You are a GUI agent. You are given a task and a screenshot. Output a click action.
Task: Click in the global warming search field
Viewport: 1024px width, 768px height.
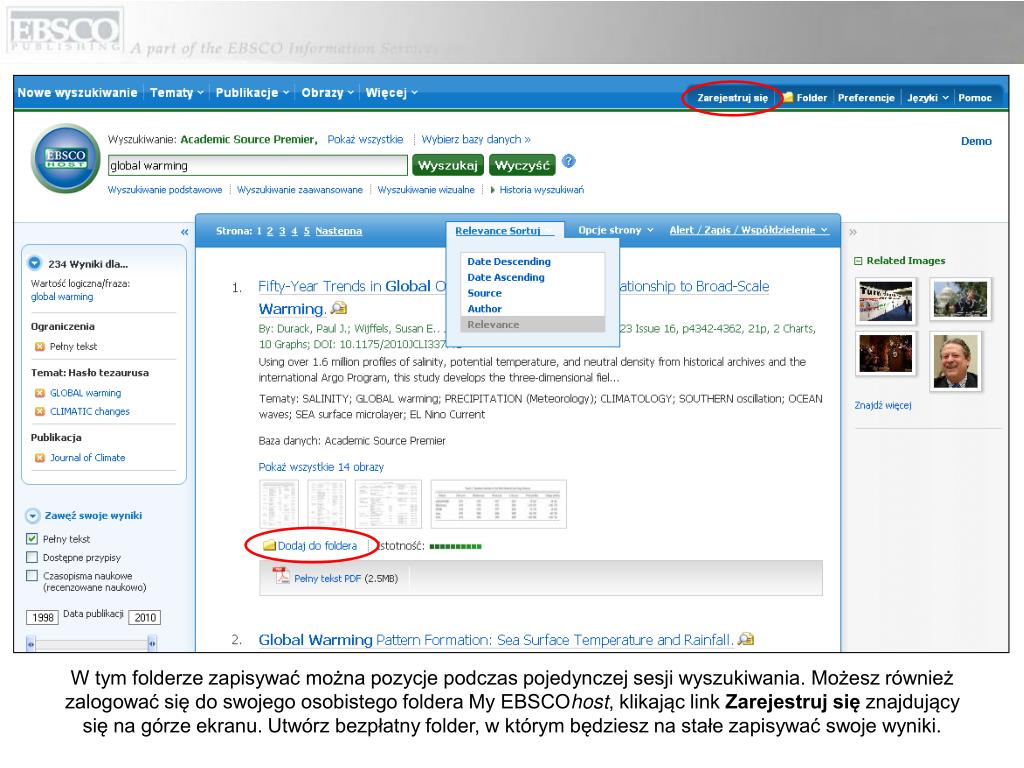pos(257,166)
